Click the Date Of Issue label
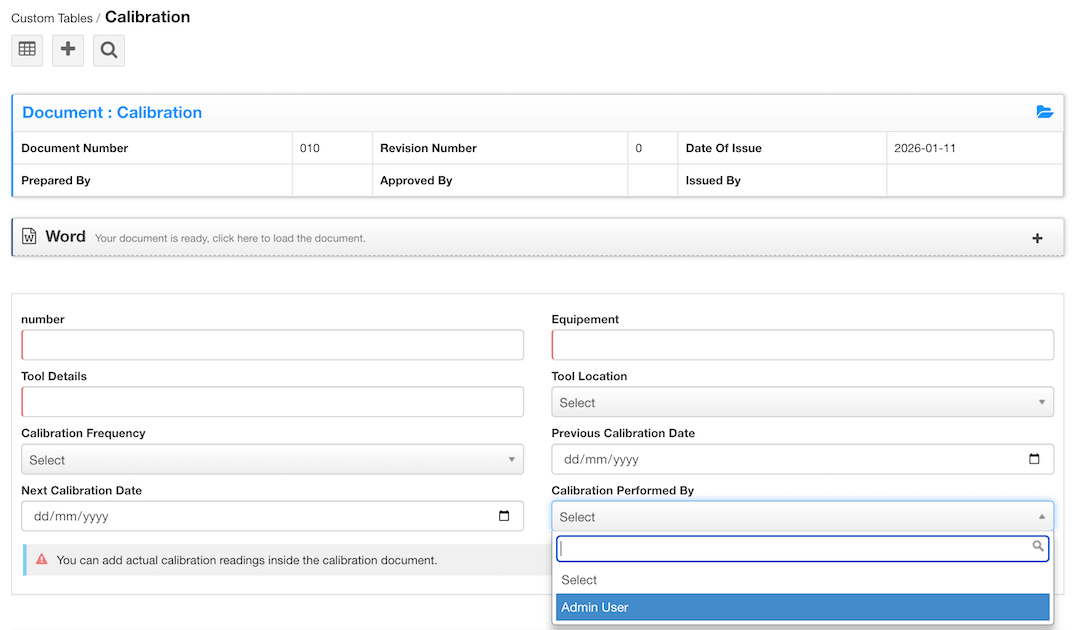This screenshot has width=1074, height=630. [723, 148]
